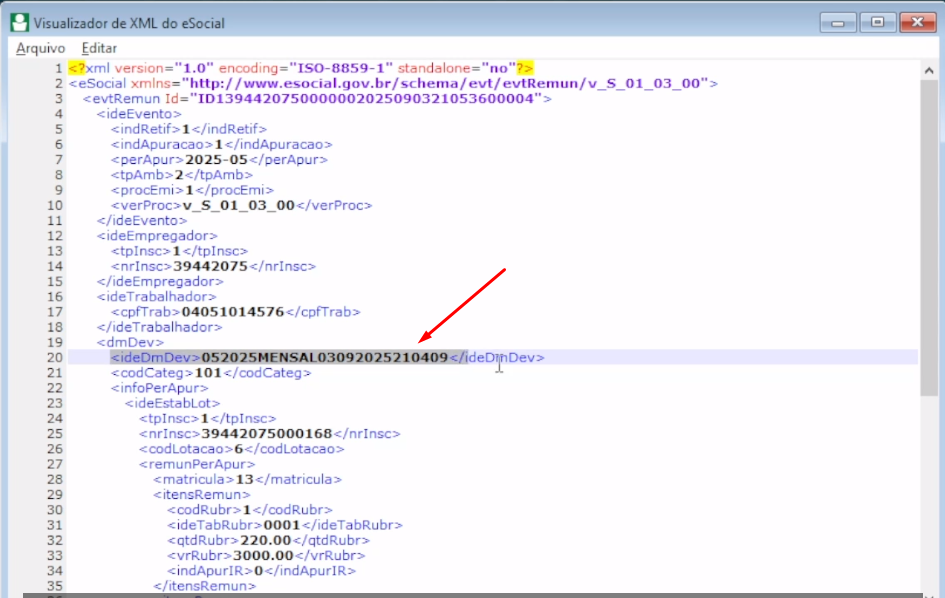This screenshot has height=598, width=945.
Task: Click the infoPerApur opening tag
Action: (159, 388)
